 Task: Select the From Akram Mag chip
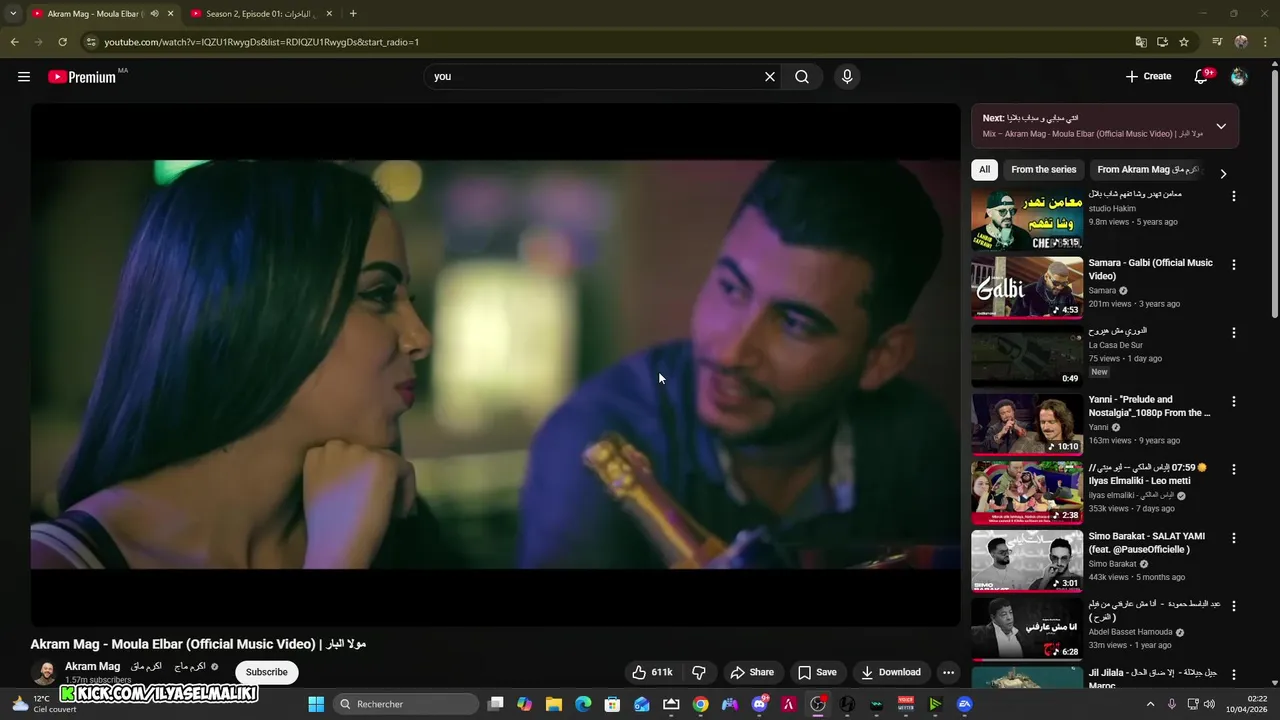click(x=1148, y=170)
